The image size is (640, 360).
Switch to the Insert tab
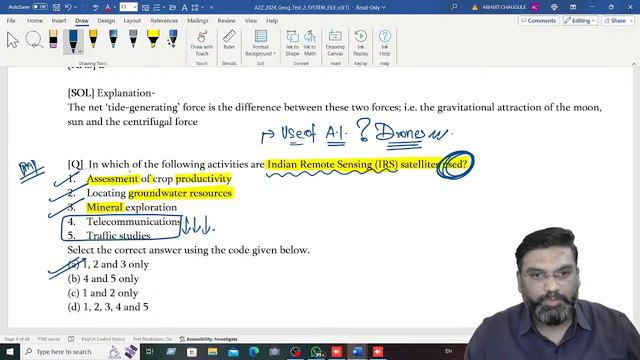59,20
